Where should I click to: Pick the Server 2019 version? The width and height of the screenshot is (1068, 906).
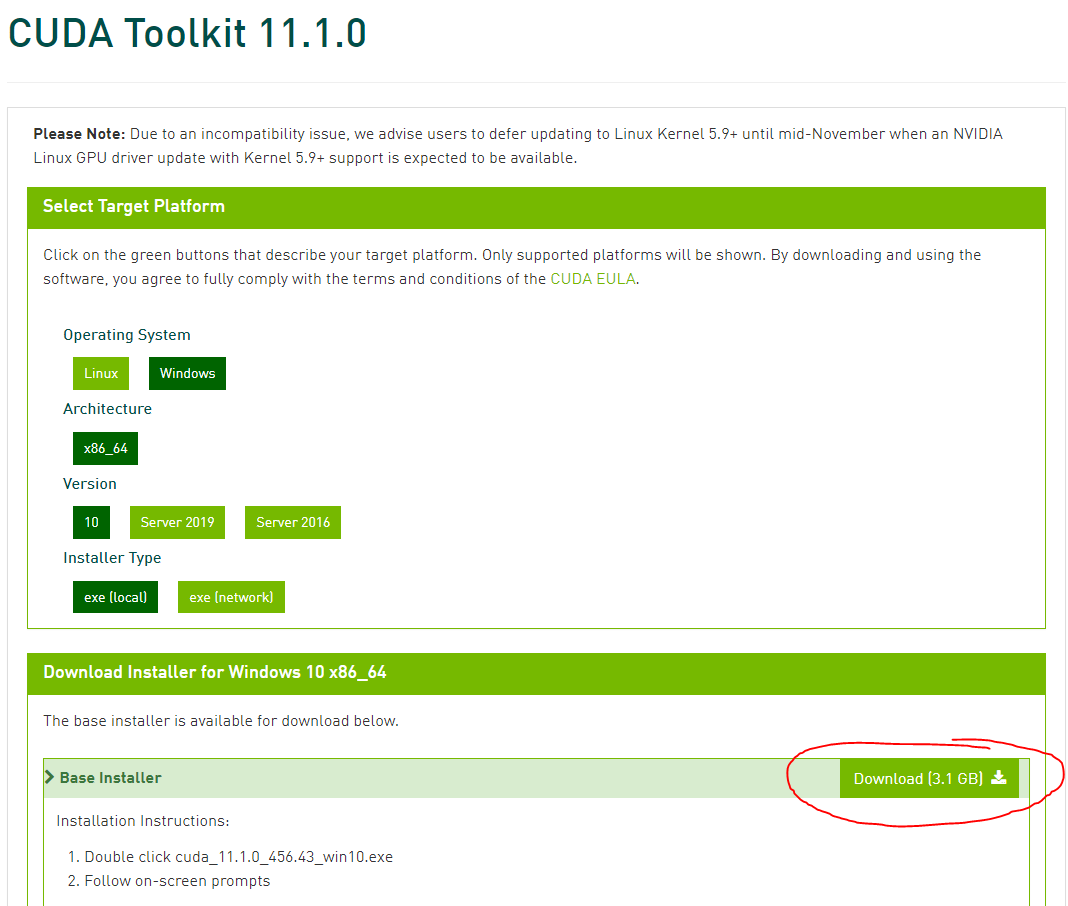[177, 522]
